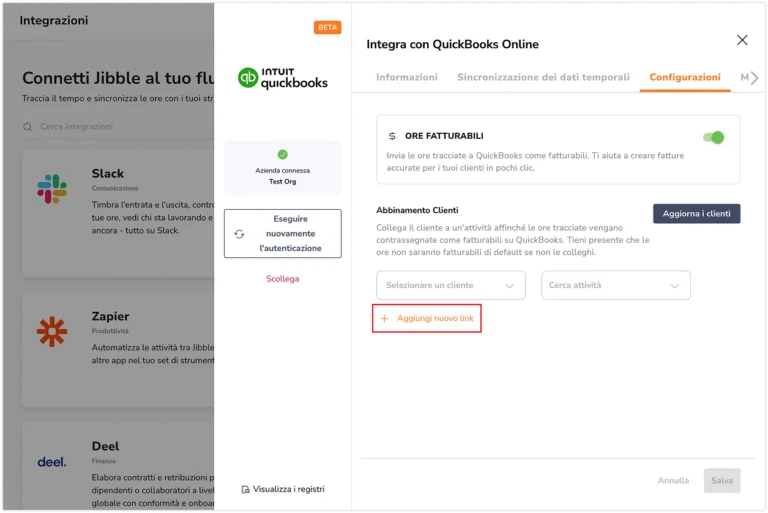Click the plus icon in Aggiungi nuovo link
Viewport: 768px width, 513px height.
click(x=384, y=319)
